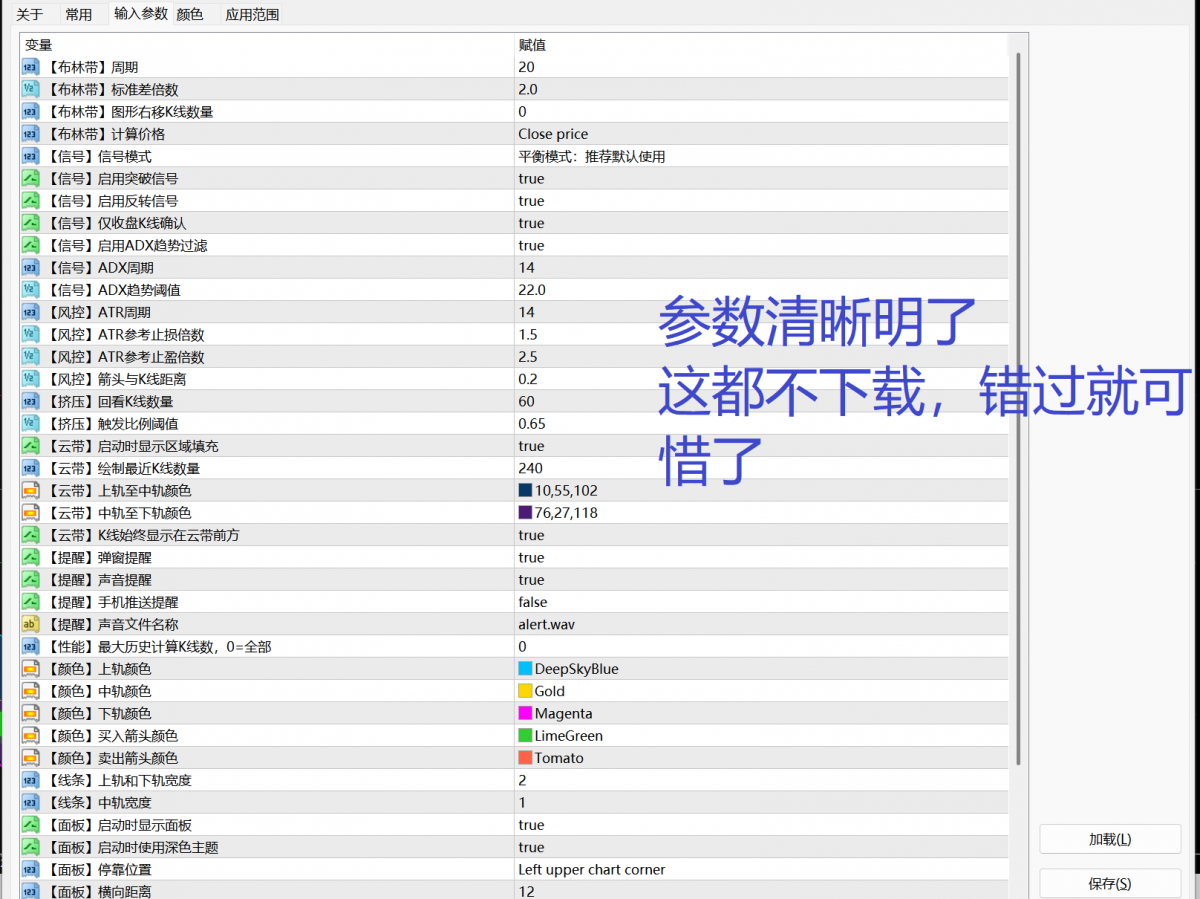Click the icon beside 【性能】最大历史计算K线数
The width and height of the screenshot is (1200, 899).
click(30, 646)
